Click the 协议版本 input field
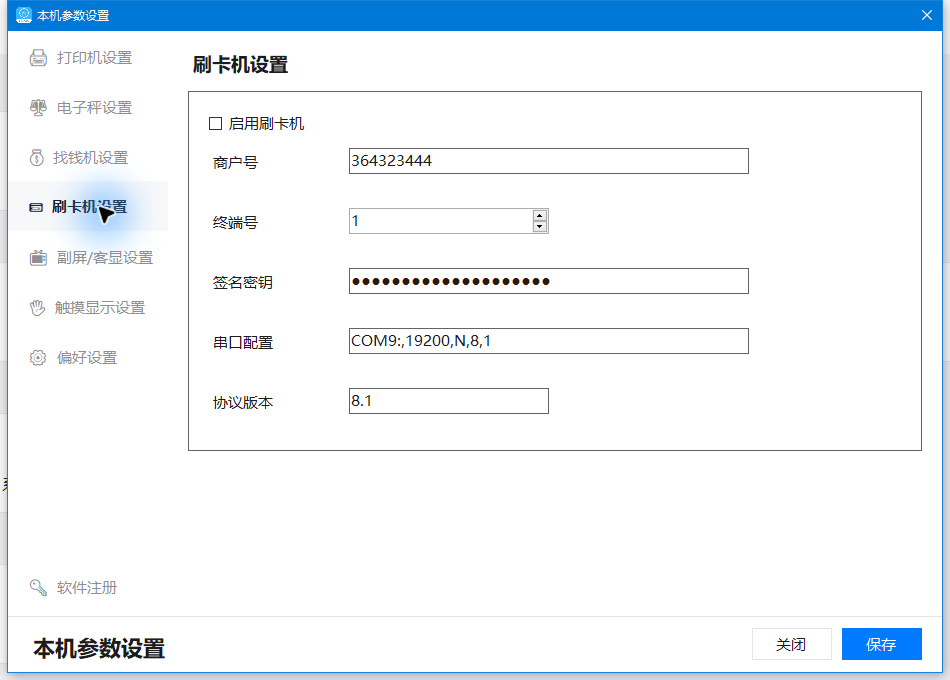 click(x=448, y=401)
